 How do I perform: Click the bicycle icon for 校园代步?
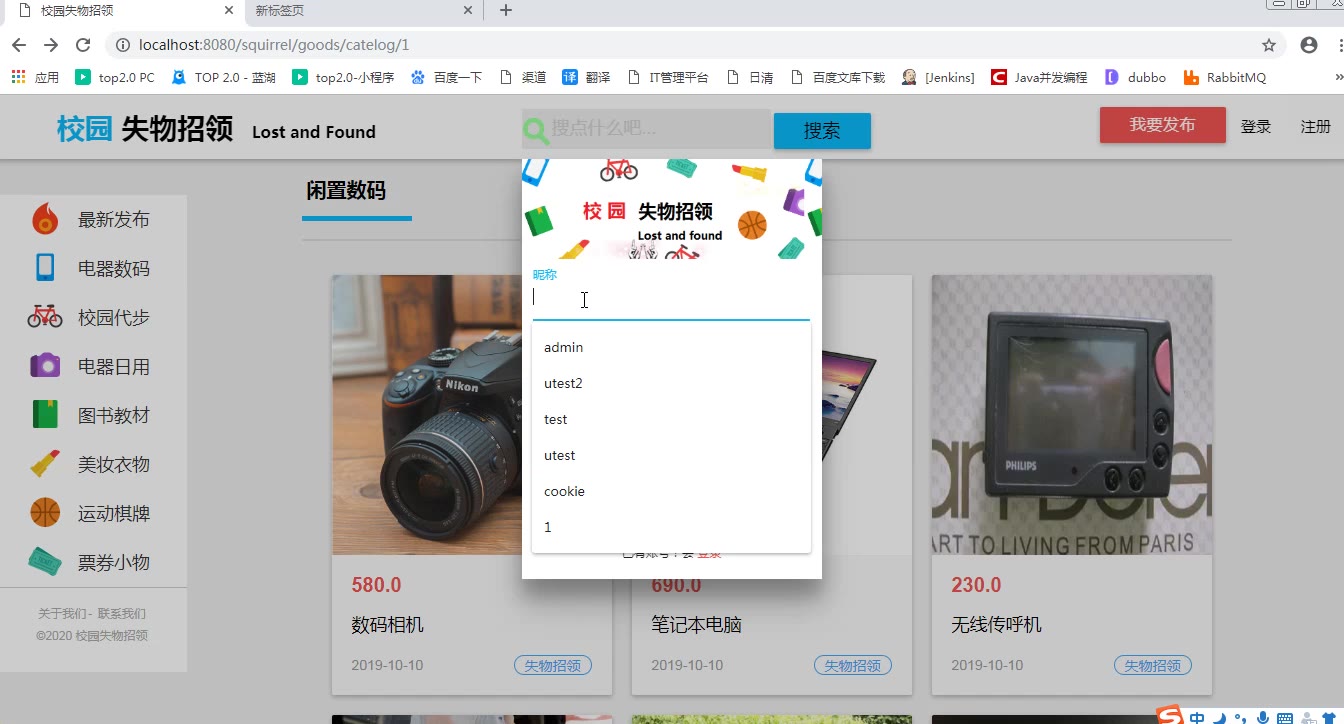point(45,317)
